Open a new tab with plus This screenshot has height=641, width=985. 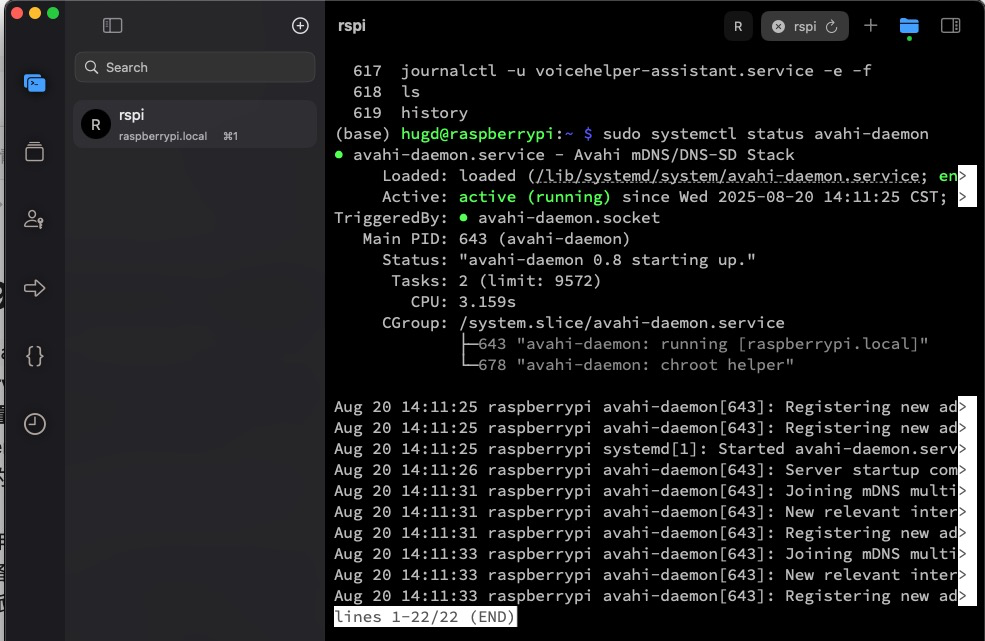tap(871, 26)
